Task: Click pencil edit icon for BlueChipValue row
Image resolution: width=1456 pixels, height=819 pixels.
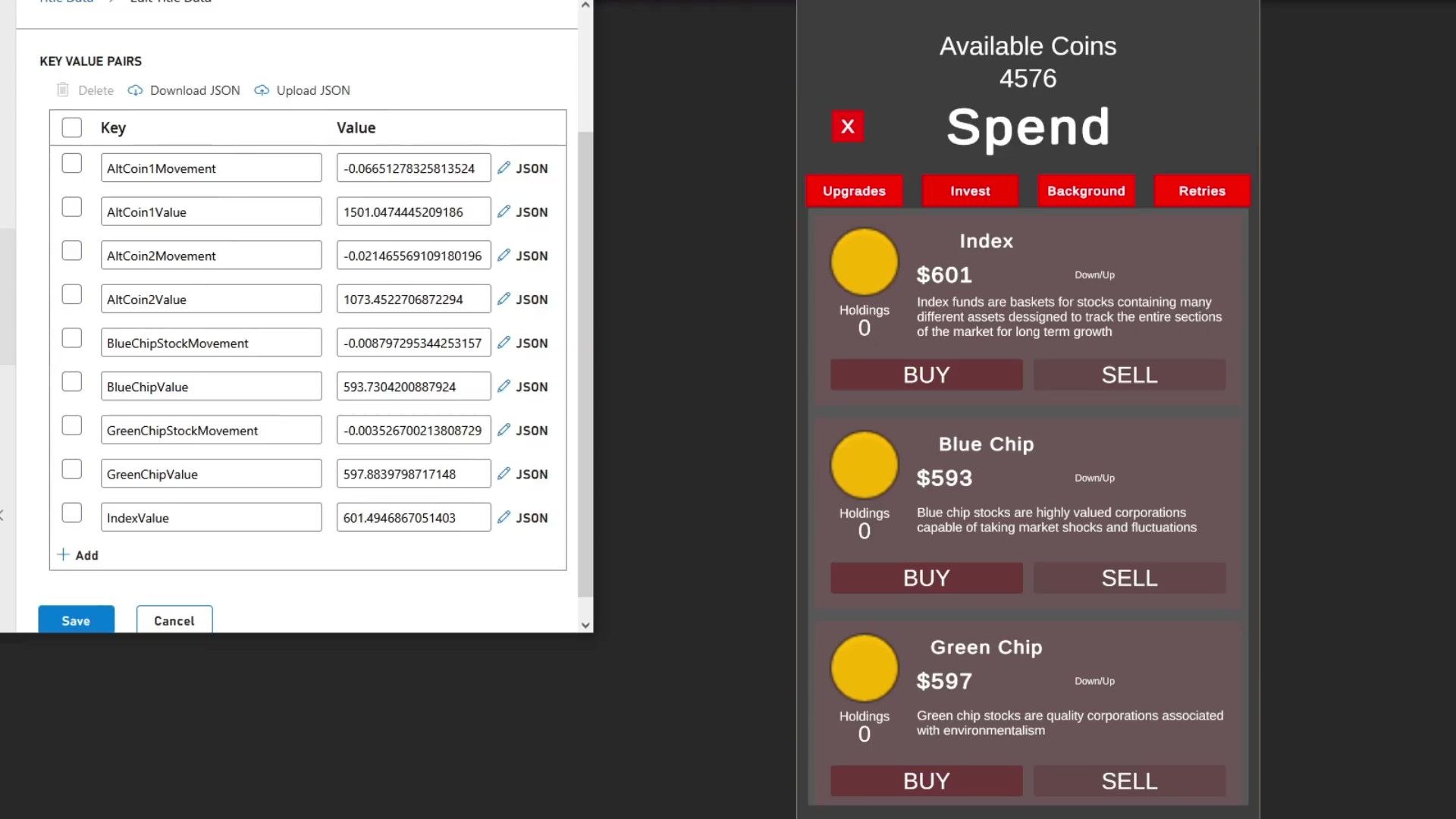Action: pyautogui.click(x=504, y=386)
